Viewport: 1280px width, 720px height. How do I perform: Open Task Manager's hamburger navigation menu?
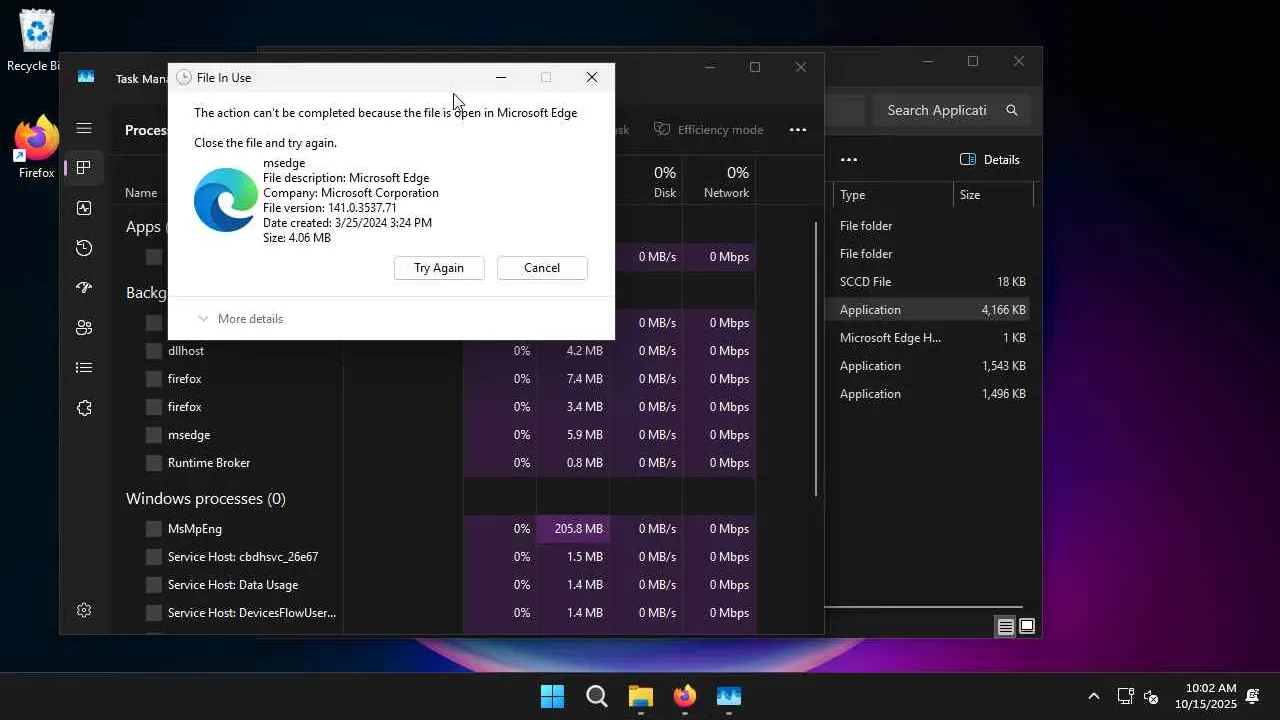pos(84,128)
